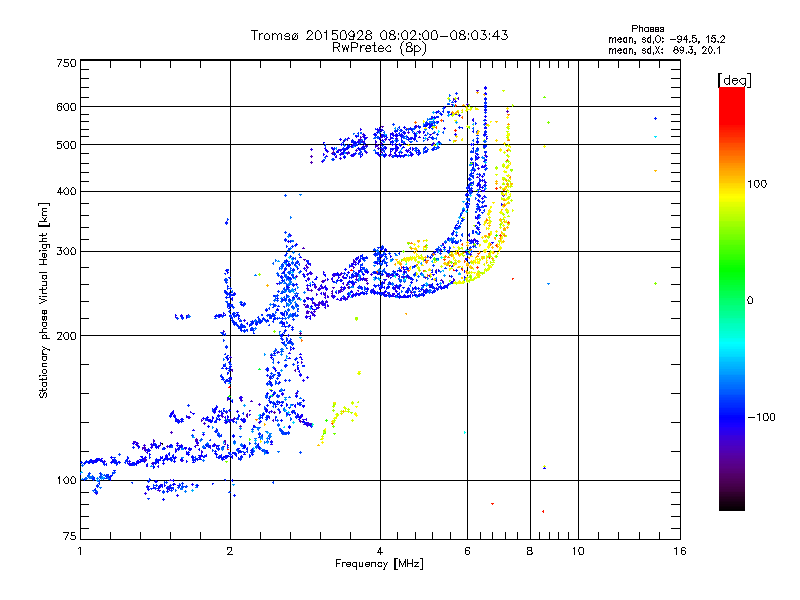This screenshot has height=600, width=800.
Task: Click x-axis tick label '16'
Action: pos(680,551)
